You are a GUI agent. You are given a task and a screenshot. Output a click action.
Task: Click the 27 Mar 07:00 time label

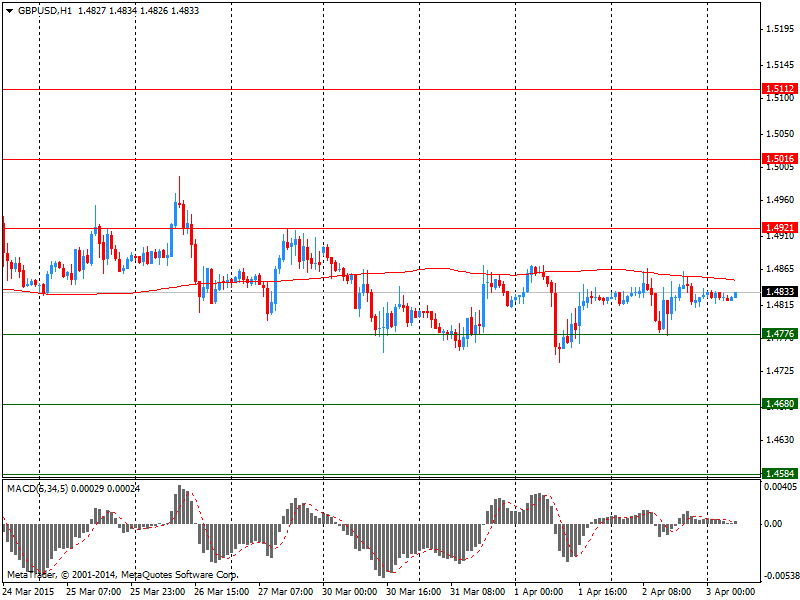[286, 592]
